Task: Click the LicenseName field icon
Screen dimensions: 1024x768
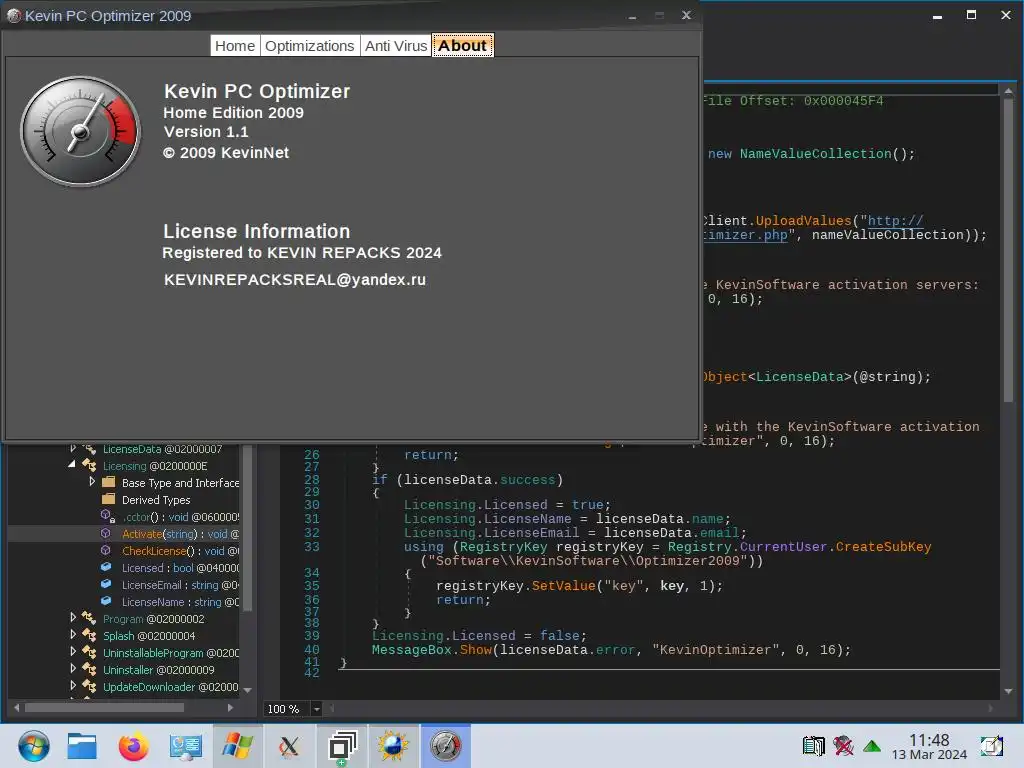Action: tap(106, 601)
